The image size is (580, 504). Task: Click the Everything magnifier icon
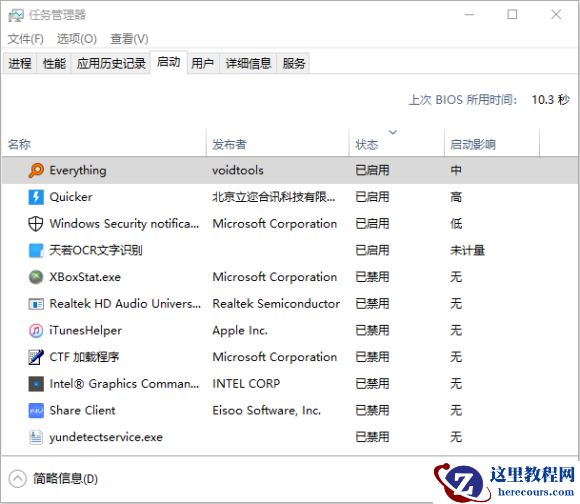coord(36,170)
